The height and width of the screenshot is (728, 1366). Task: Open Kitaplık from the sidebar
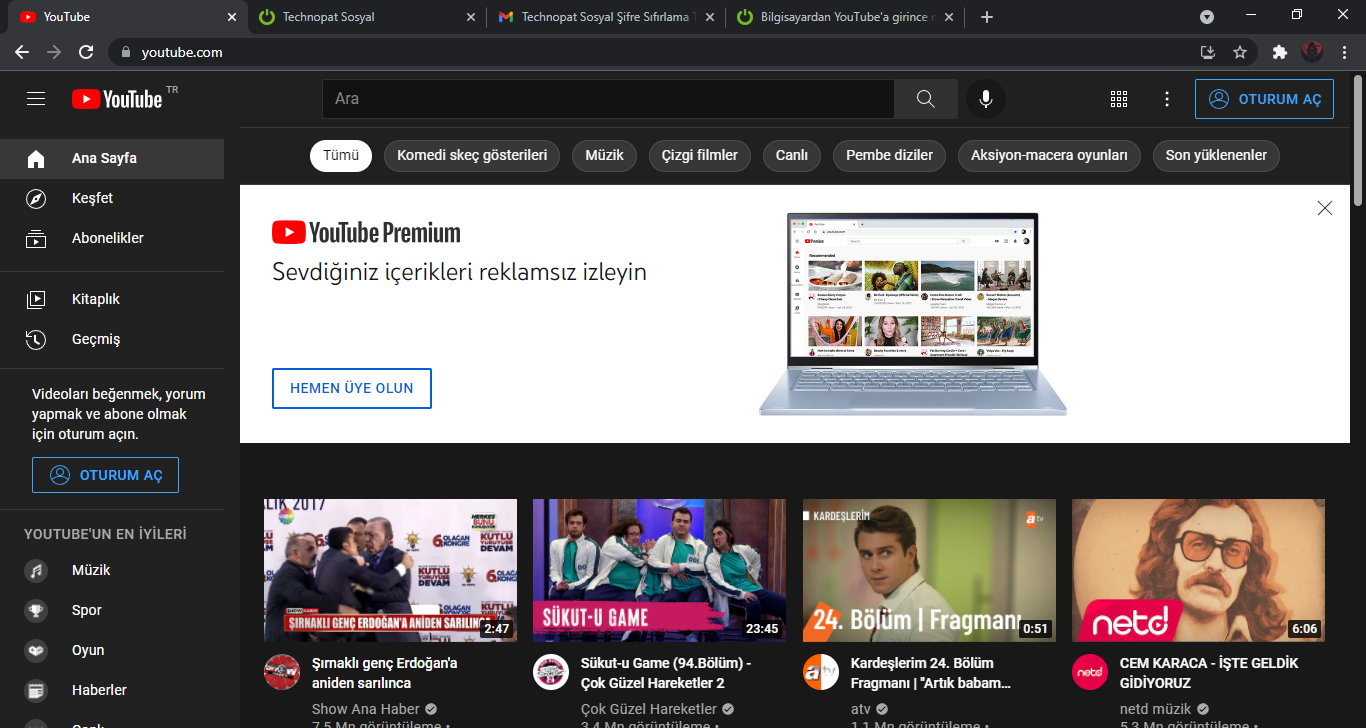coord(95,299)
